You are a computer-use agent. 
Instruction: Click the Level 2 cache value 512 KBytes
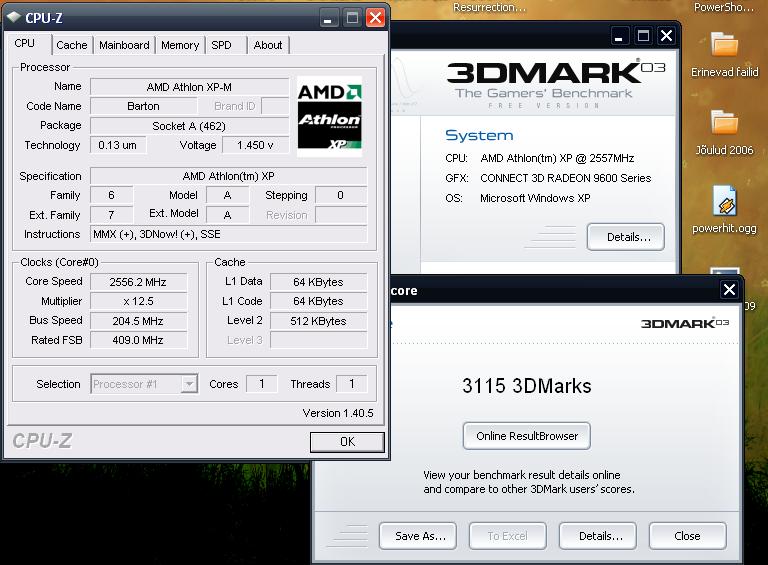coord(318,321)
